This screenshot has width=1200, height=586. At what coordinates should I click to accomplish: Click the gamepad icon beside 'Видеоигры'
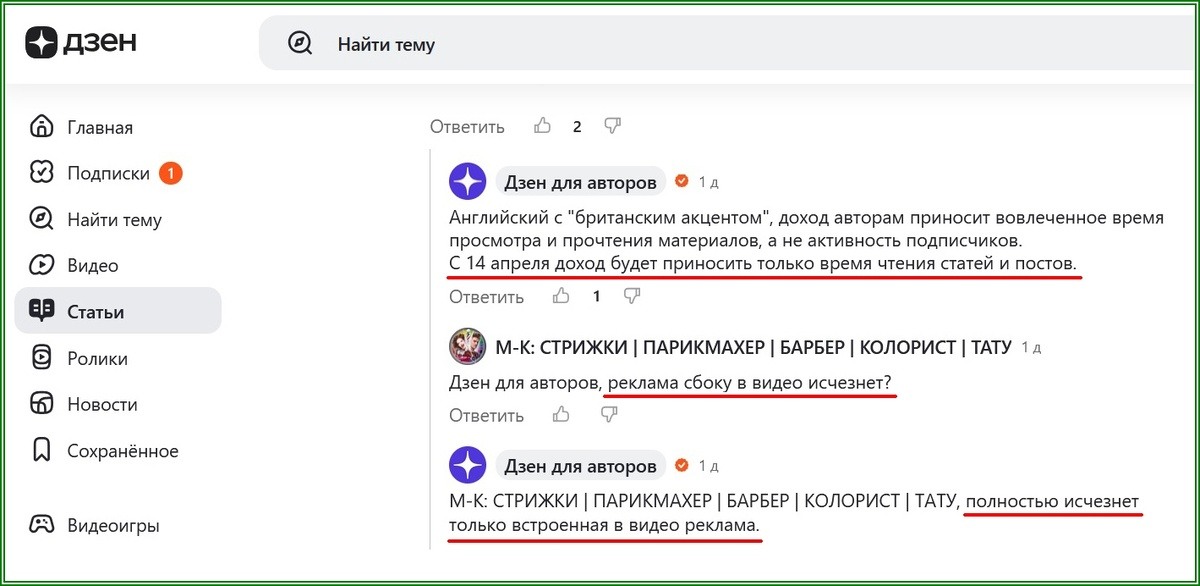[41, 525]
